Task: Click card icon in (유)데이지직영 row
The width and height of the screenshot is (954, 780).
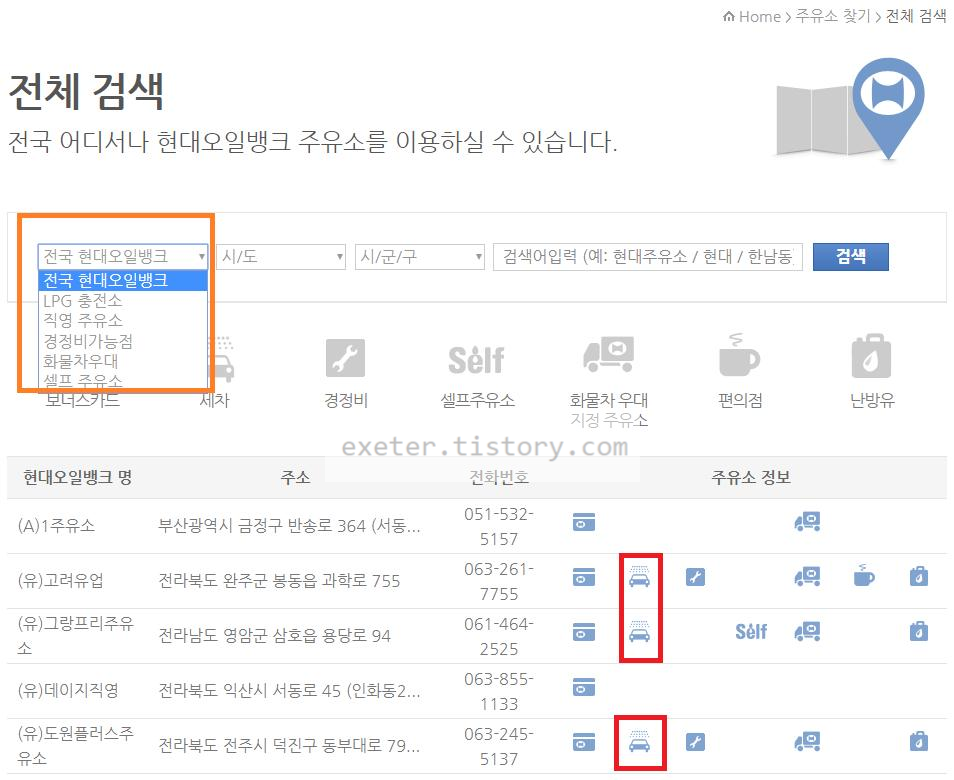Action: [584, 686]
